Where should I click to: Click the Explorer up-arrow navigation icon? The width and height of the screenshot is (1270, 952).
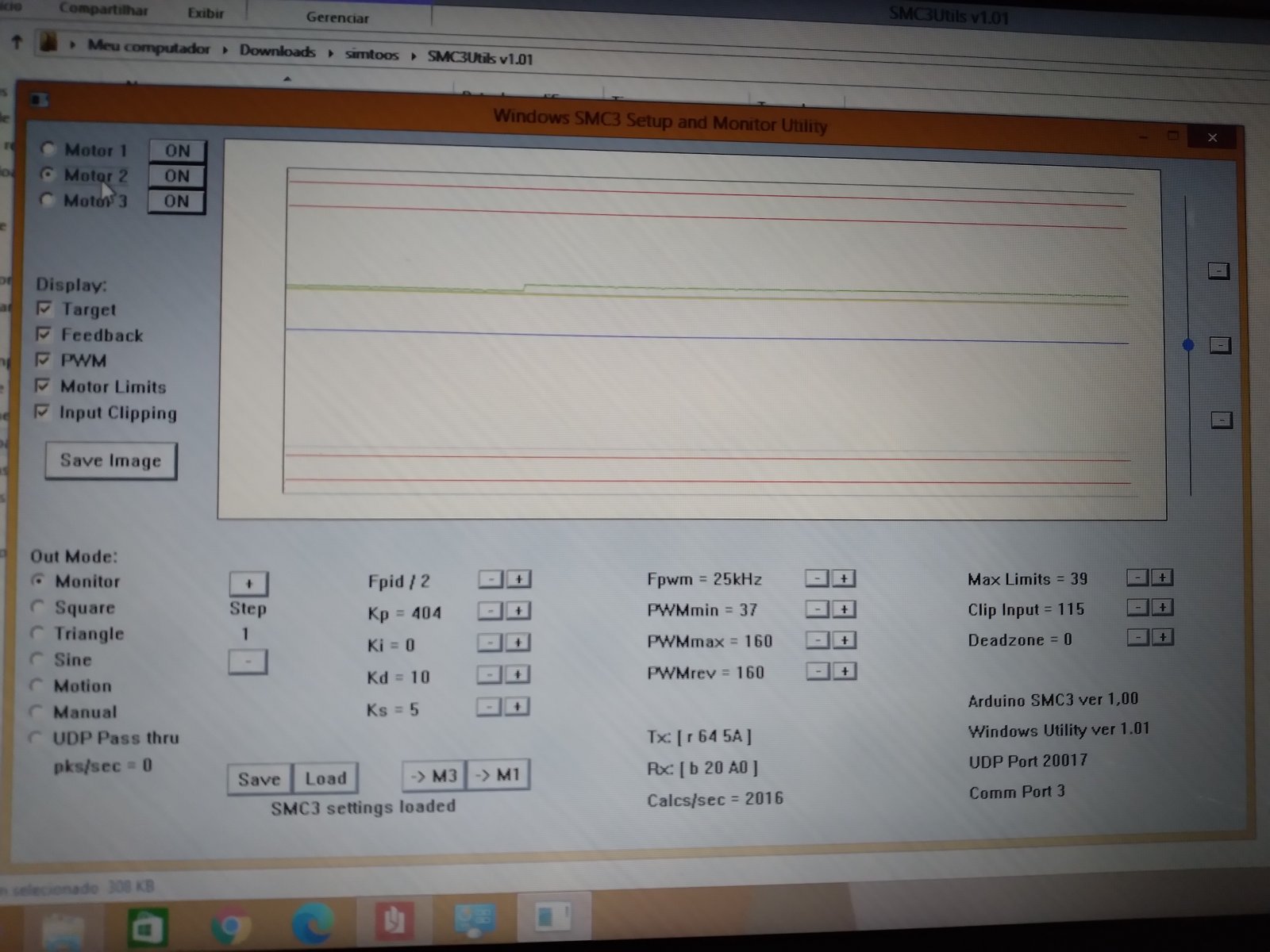click(x=17, y=41)
